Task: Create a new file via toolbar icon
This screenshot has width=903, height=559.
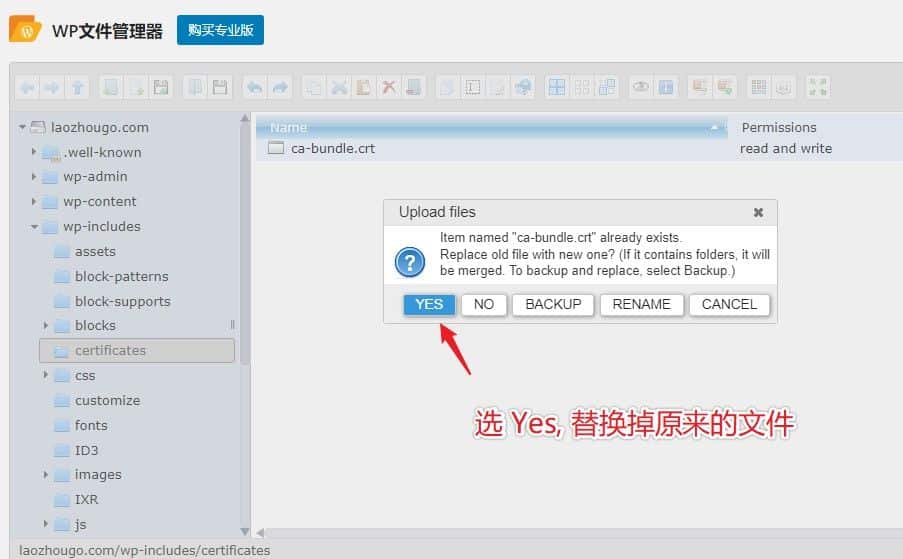Action: [x=136, y=88]
